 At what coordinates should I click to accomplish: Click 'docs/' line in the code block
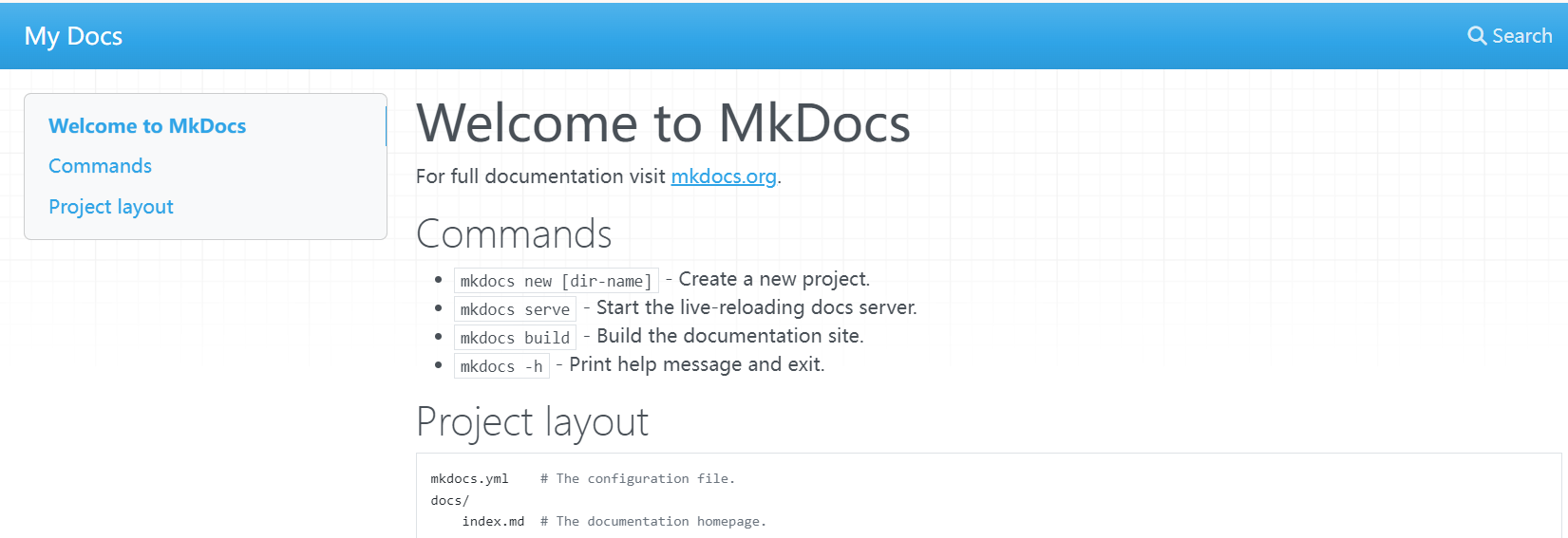(449, 500)
